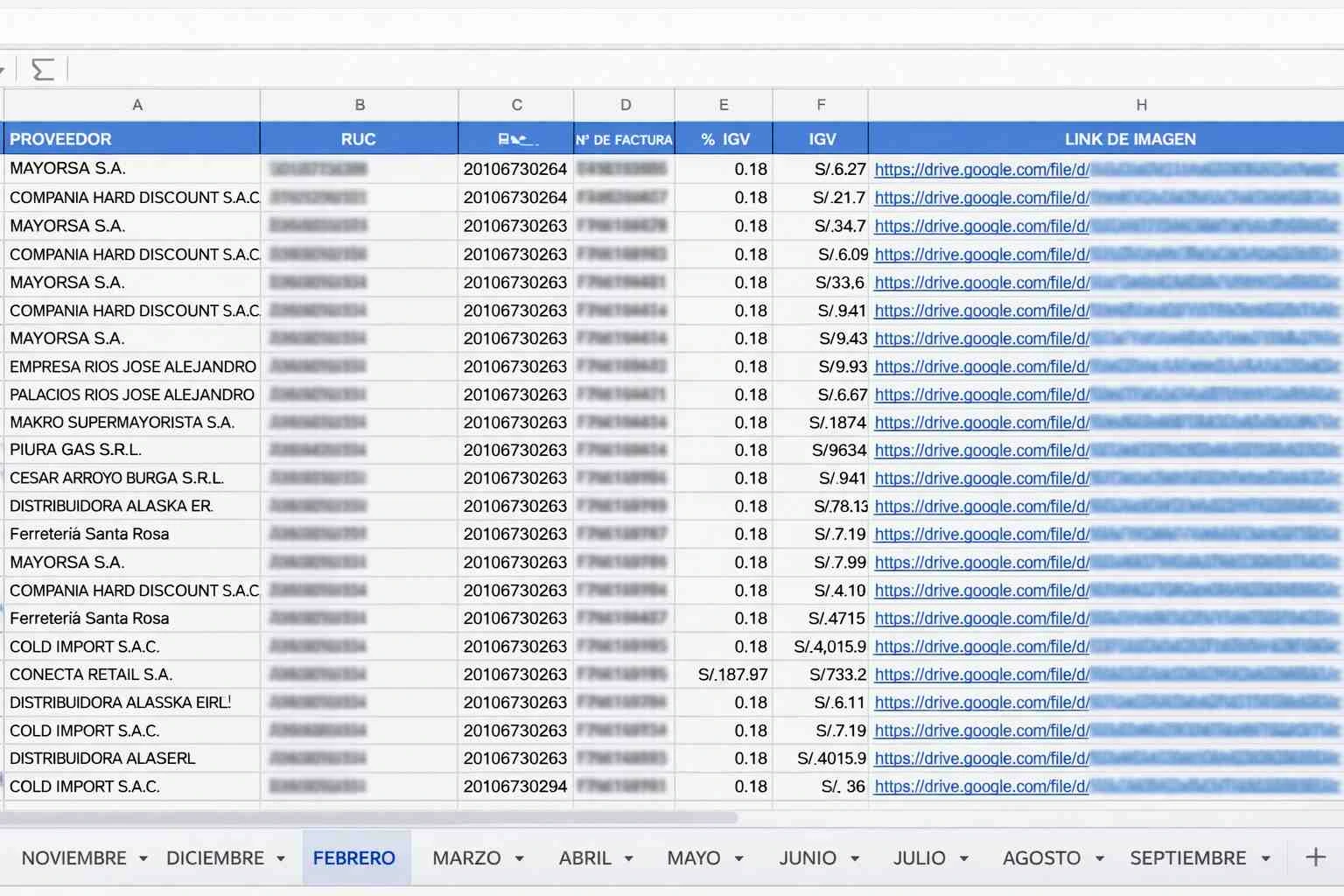Switch to the DICIEMBRE sheet tab

coord(214,857)
